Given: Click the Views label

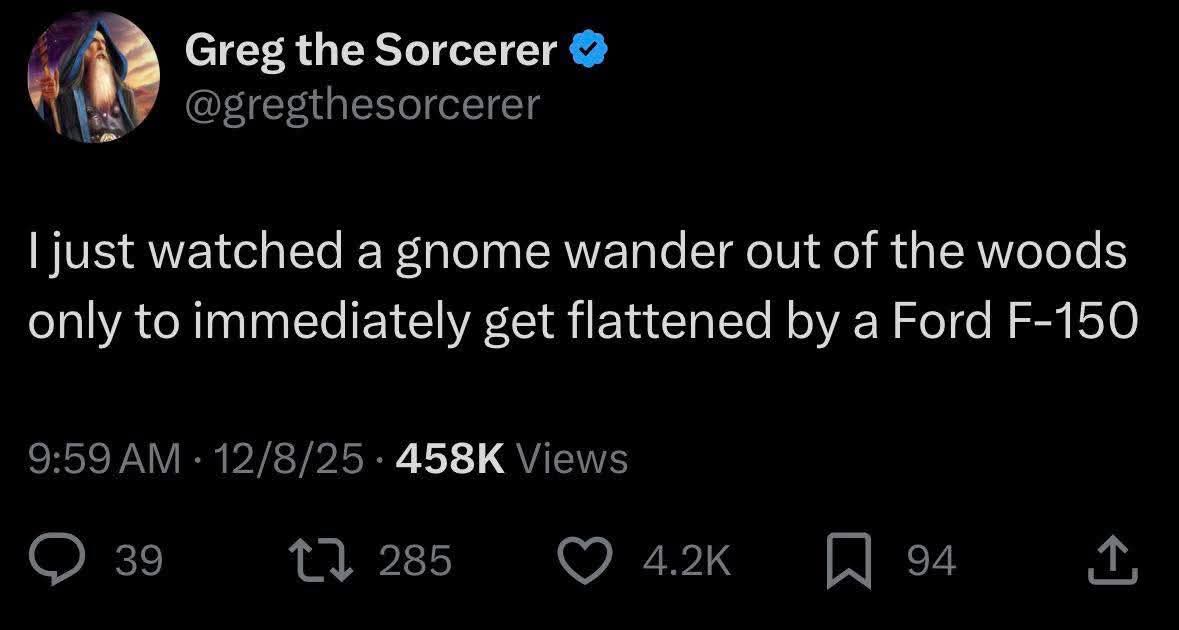Looking at the screenshot, I should coord(577,459).
